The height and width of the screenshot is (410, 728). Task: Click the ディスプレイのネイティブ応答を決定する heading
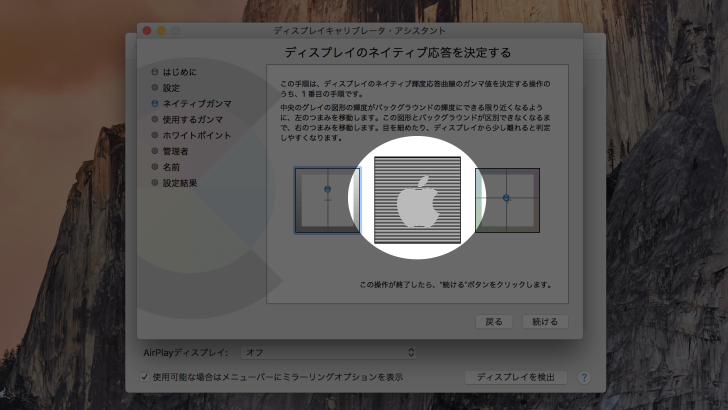397,52
